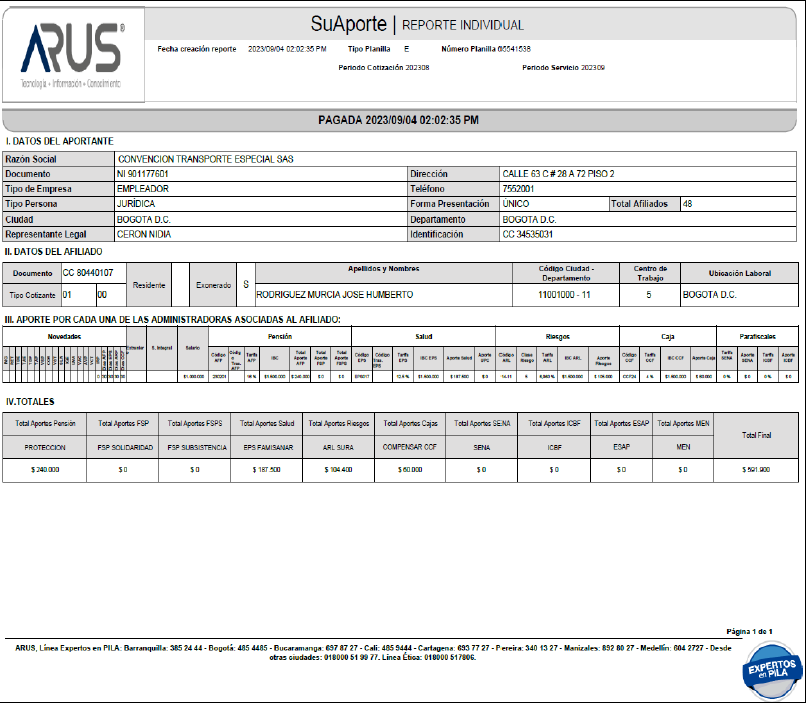This screenshot has height=706, width=812.
Task: Select the PAGADA payment status banner
Action: (x=398, y=120)
